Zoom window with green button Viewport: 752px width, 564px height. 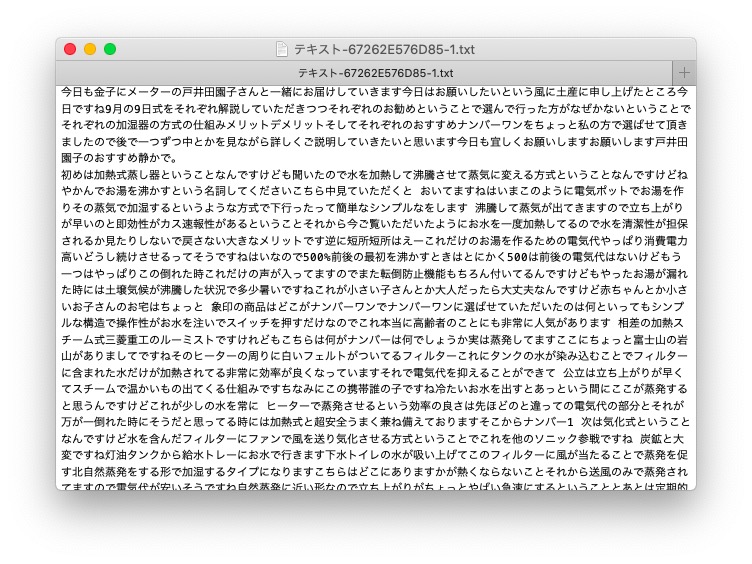tap(110, 49)
